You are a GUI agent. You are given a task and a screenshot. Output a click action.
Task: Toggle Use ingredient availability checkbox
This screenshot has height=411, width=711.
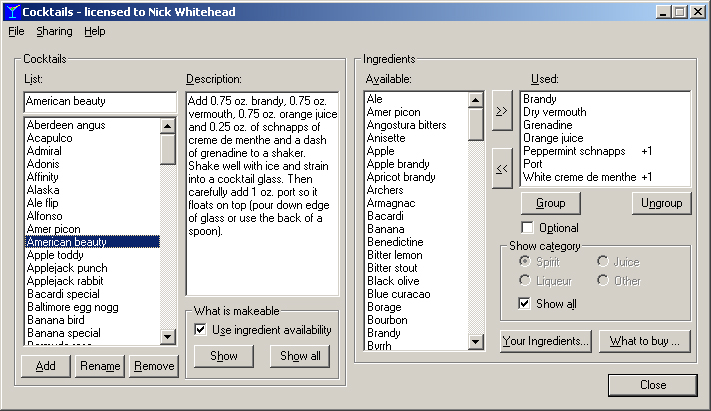click(200, 329)
